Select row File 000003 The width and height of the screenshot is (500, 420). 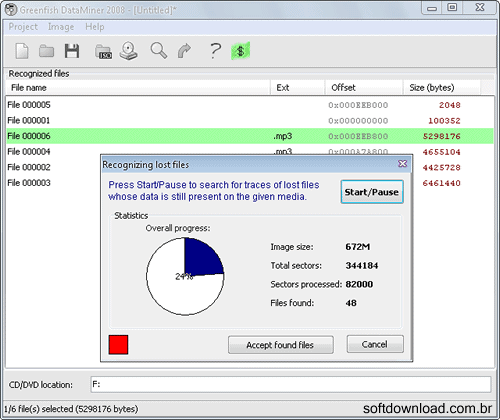53,183
